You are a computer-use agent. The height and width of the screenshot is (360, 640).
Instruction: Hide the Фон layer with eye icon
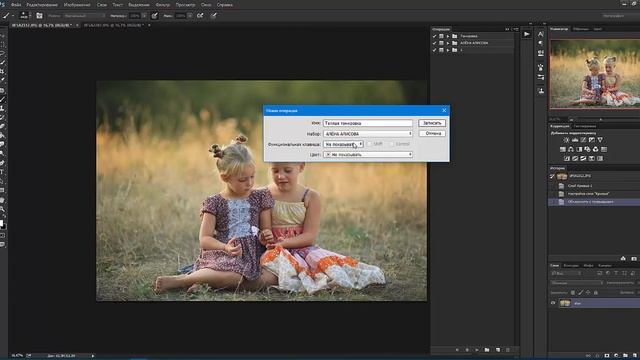(553, 303)
